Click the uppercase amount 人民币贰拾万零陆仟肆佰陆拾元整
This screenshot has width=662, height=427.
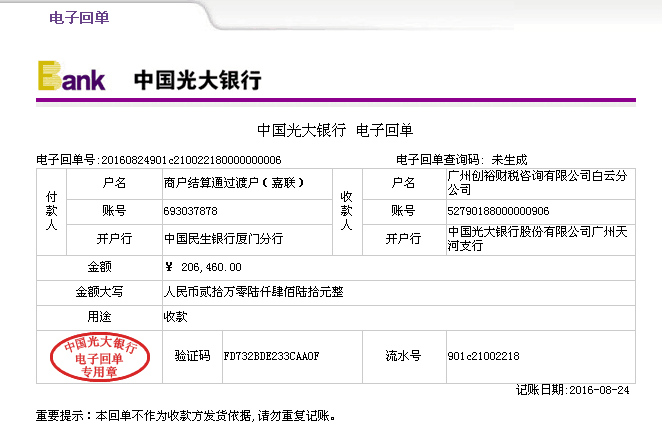(251, 293)
